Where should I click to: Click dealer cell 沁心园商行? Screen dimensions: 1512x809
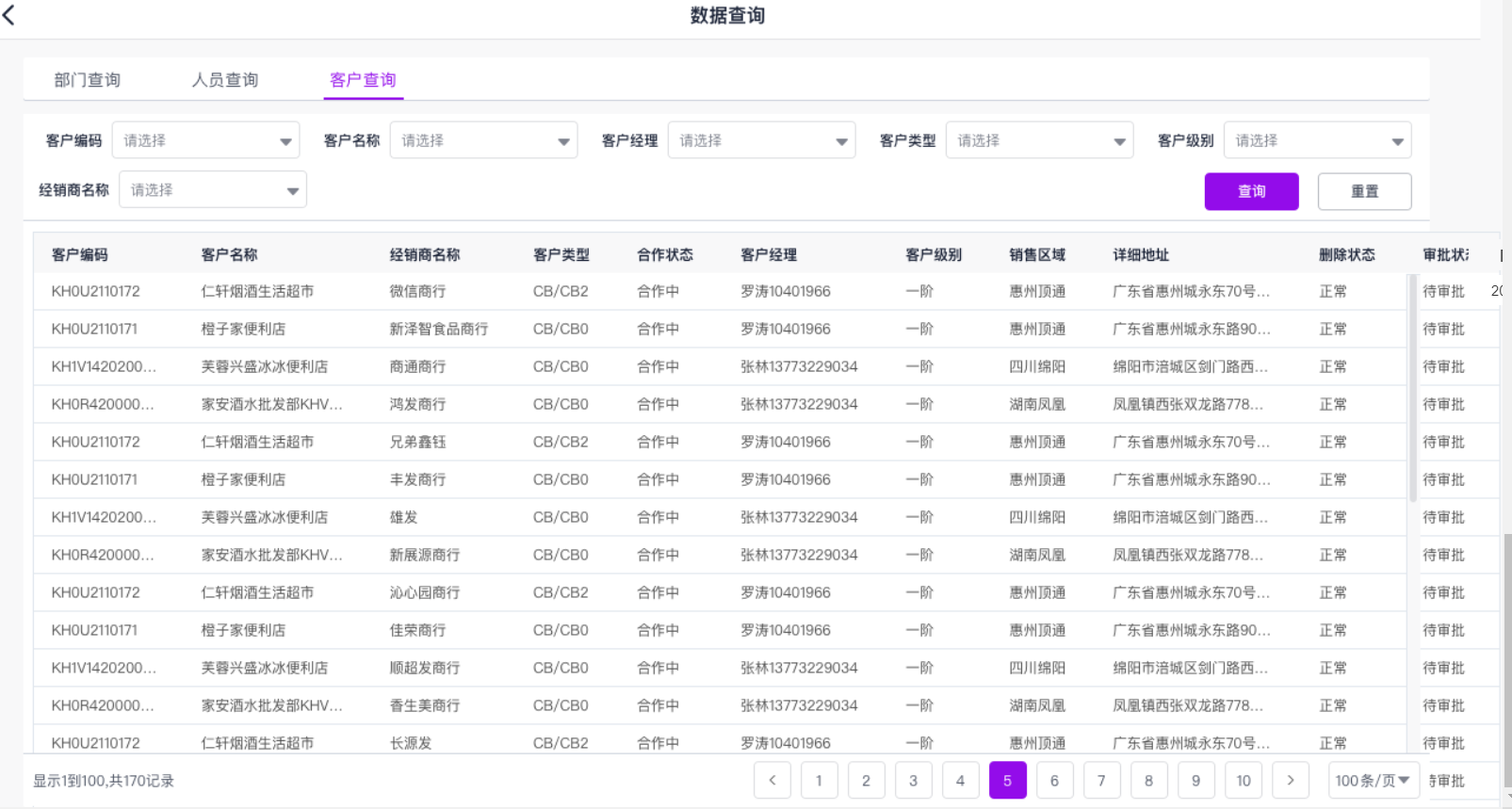425,592
